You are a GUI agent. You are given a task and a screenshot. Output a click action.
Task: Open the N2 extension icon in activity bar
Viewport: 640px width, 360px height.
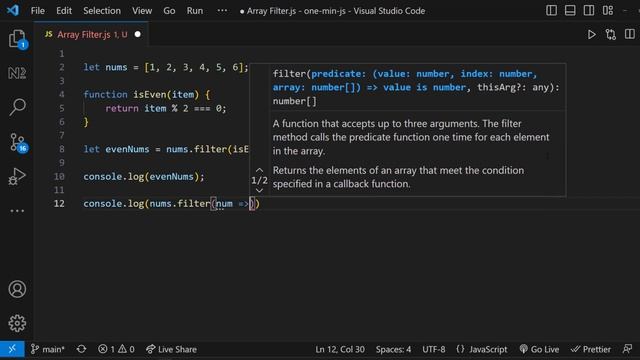click(x=17, y=73)
